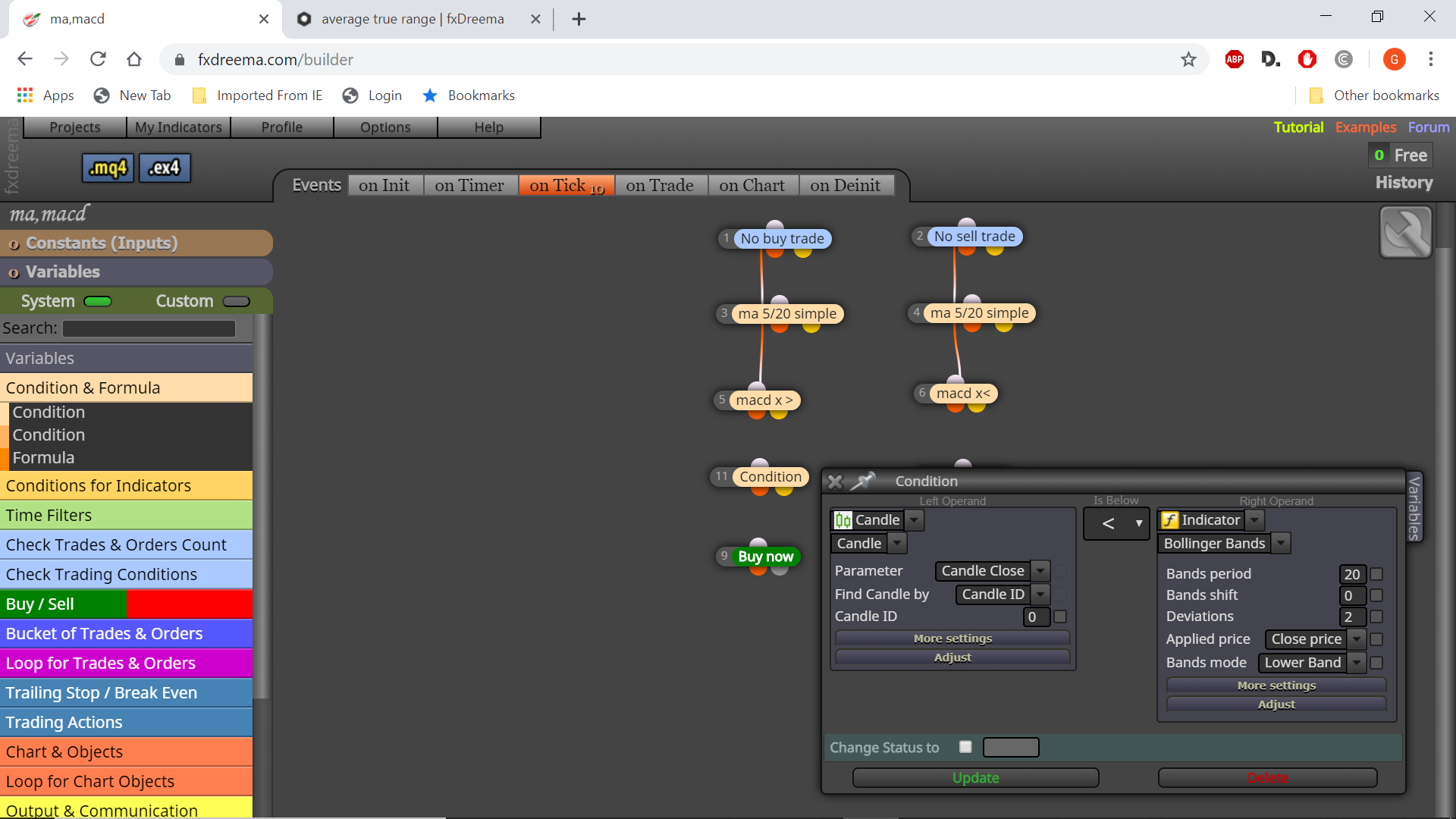Open the Google profile avatar
The height and width of the screenshot is (819, 1456).
click(1395, 59)
